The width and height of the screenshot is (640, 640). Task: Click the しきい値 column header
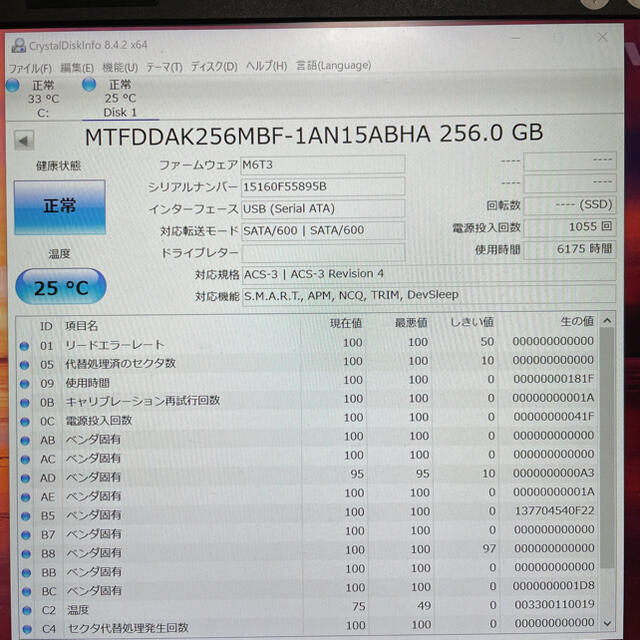[x=472, y=322]
